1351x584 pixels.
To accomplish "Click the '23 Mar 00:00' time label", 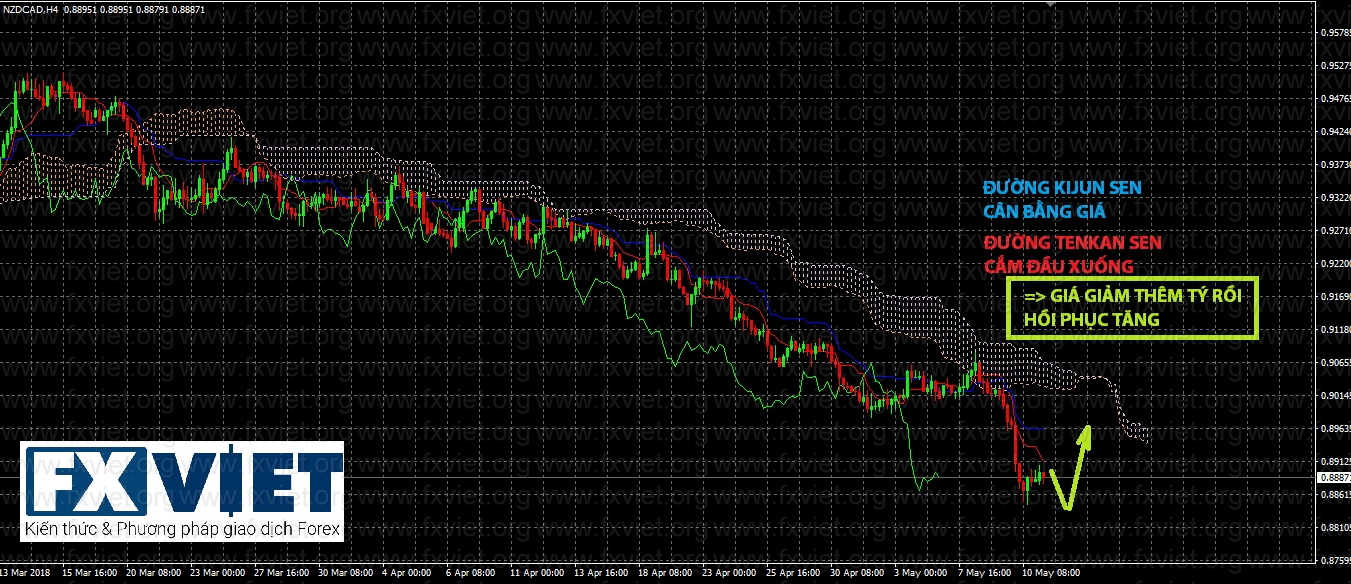I will tap(217, 574).
